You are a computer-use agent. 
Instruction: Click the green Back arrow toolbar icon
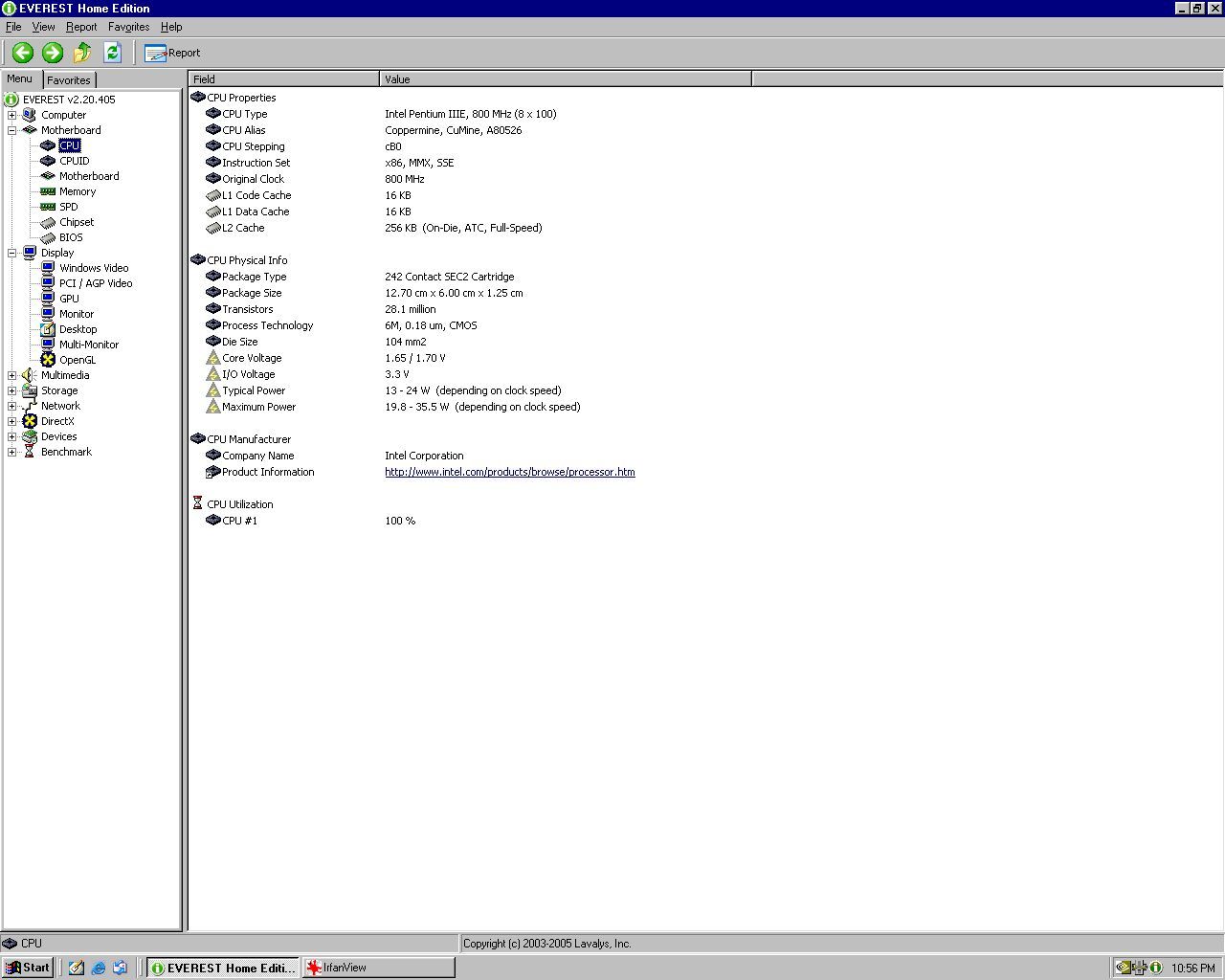23,53
